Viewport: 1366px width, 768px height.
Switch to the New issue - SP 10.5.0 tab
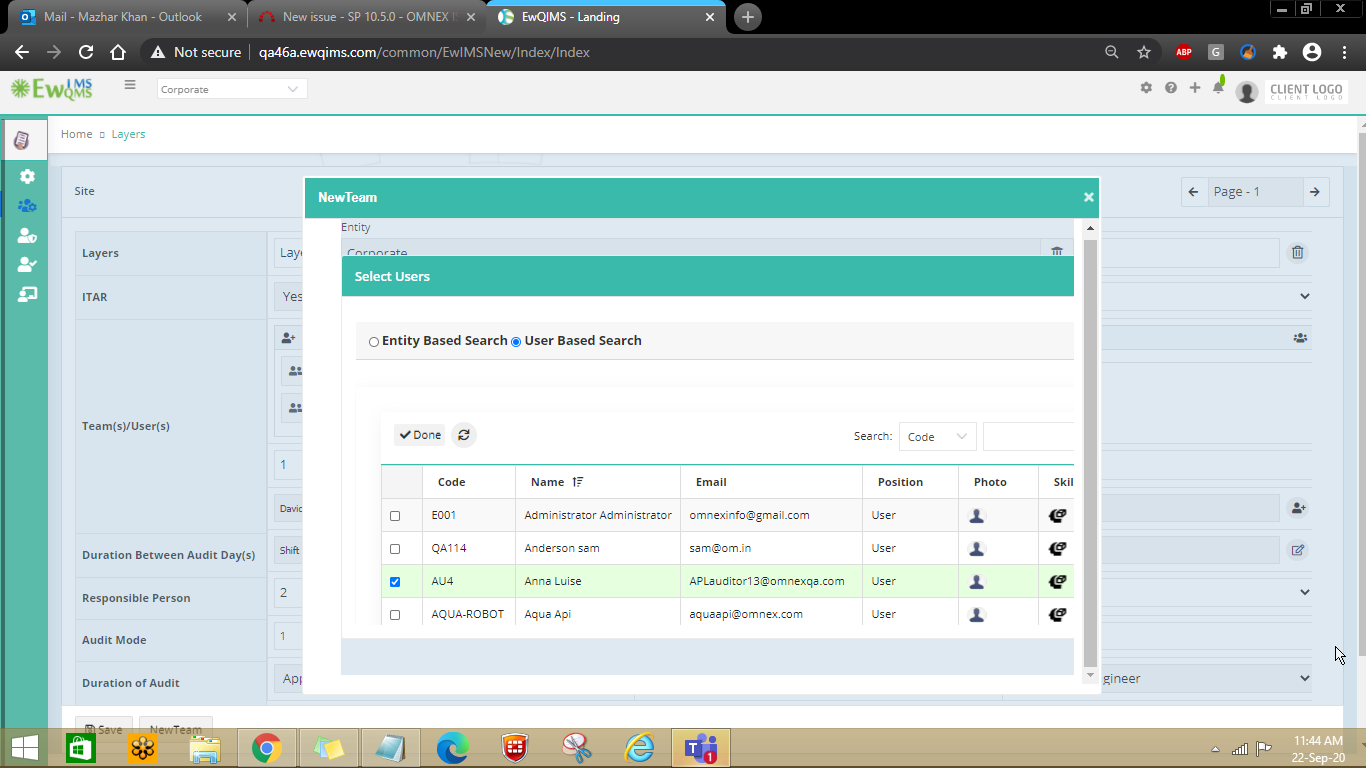coord(367,17)
